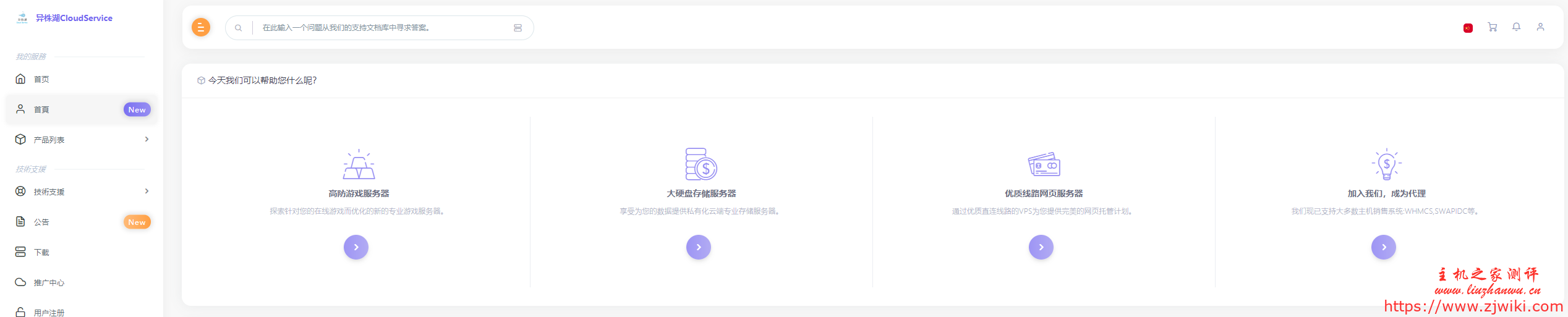Click the arrow button under 加入我们，成为代理
The image size is (1568, 317).
coord(1384,247)
